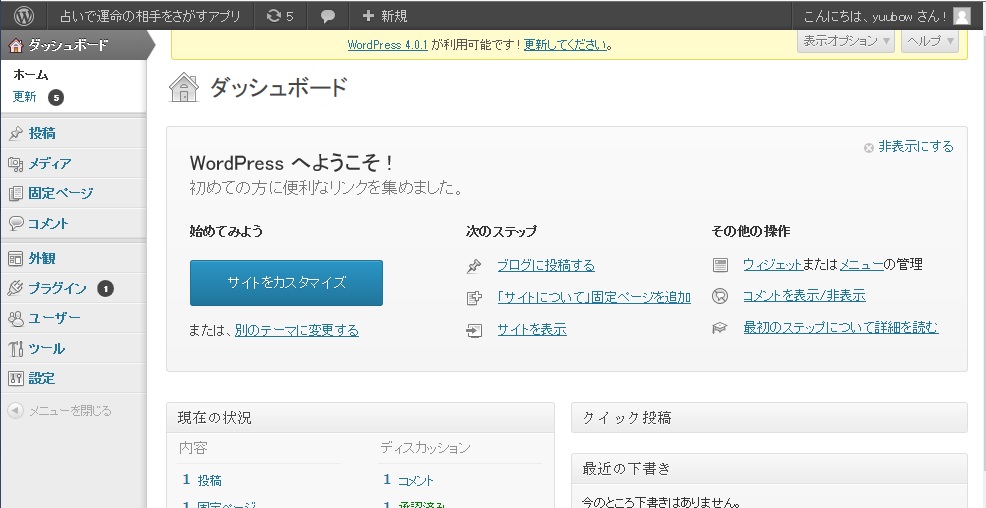Select 更新 in the dashboard submenu
Screen dimensions: 986x508
click(x=25, y=97)
